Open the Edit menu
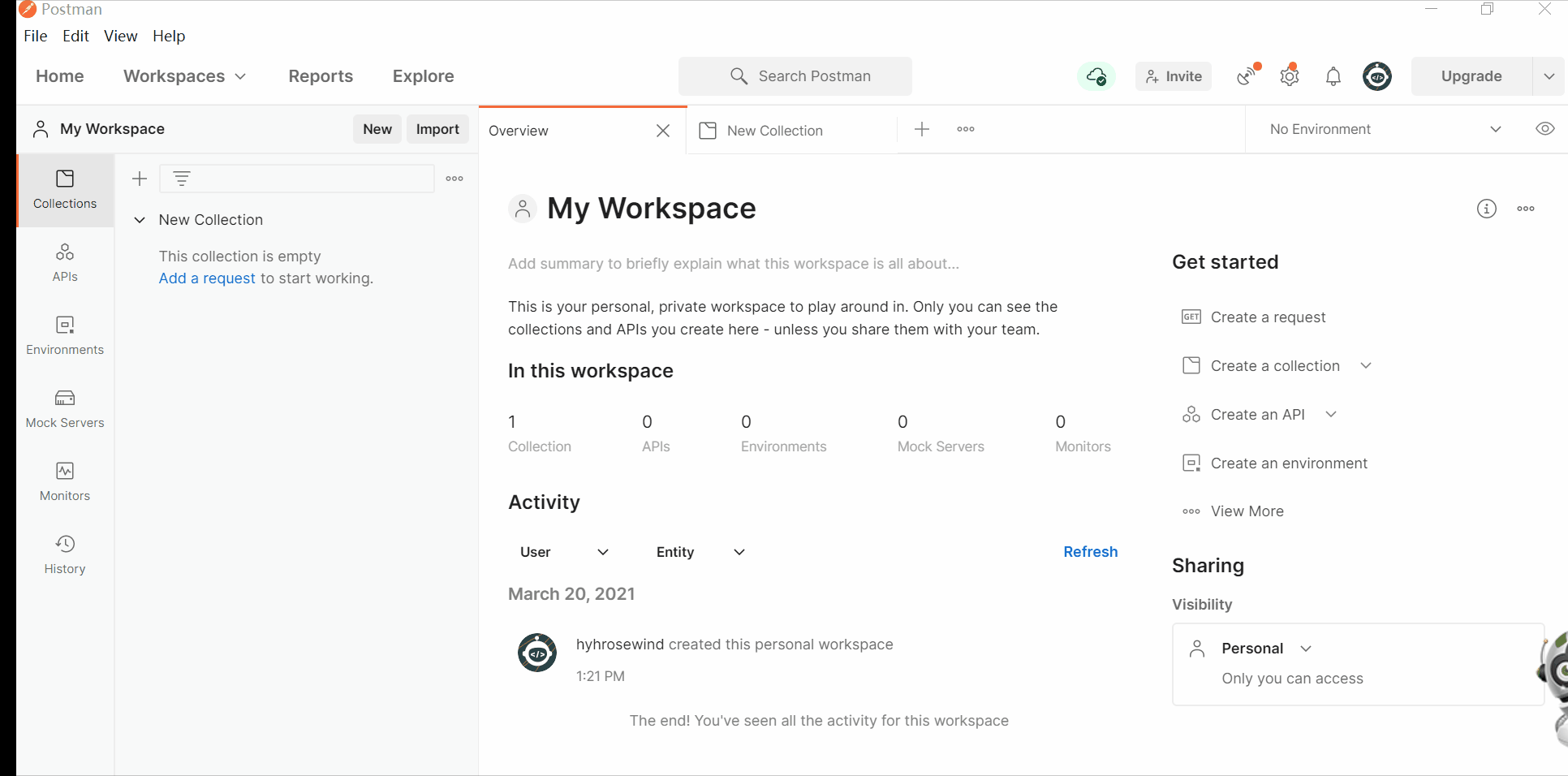 pos(75,36)
